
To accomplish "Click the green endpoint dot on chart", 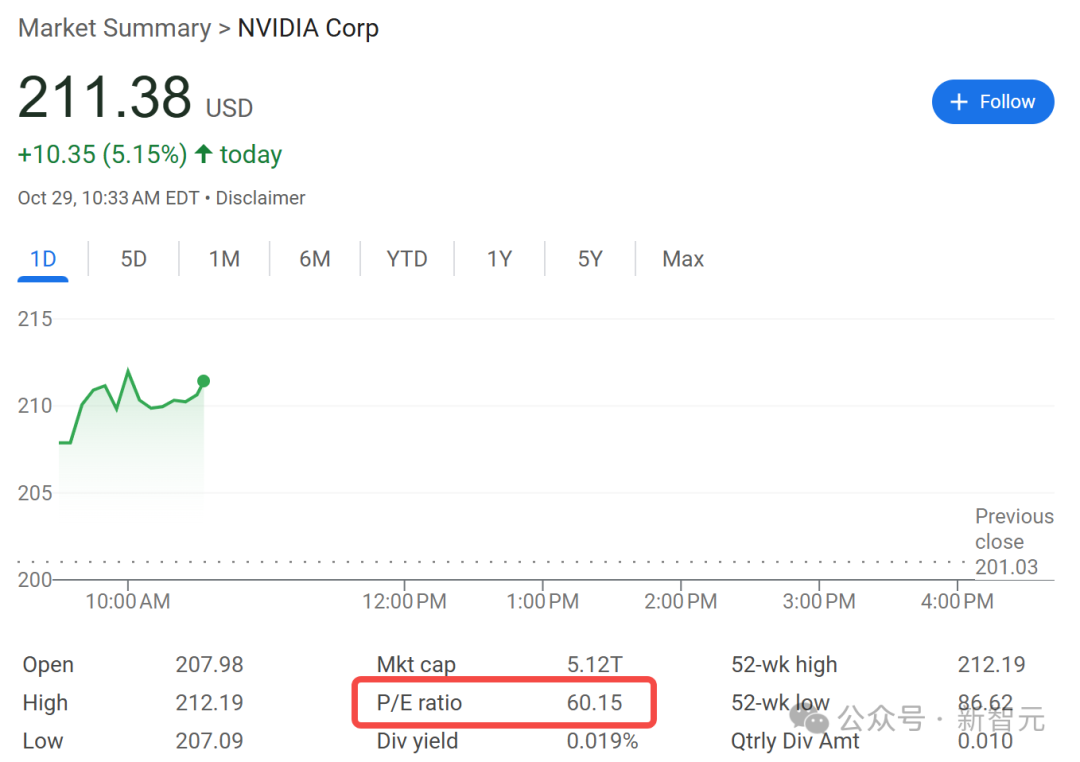I will (204, 381).
